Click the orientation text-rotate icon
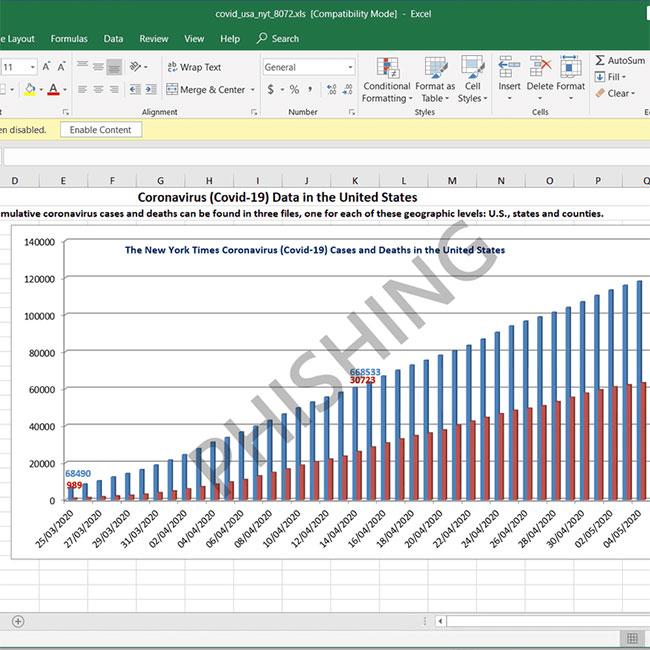 click(135, 66)
